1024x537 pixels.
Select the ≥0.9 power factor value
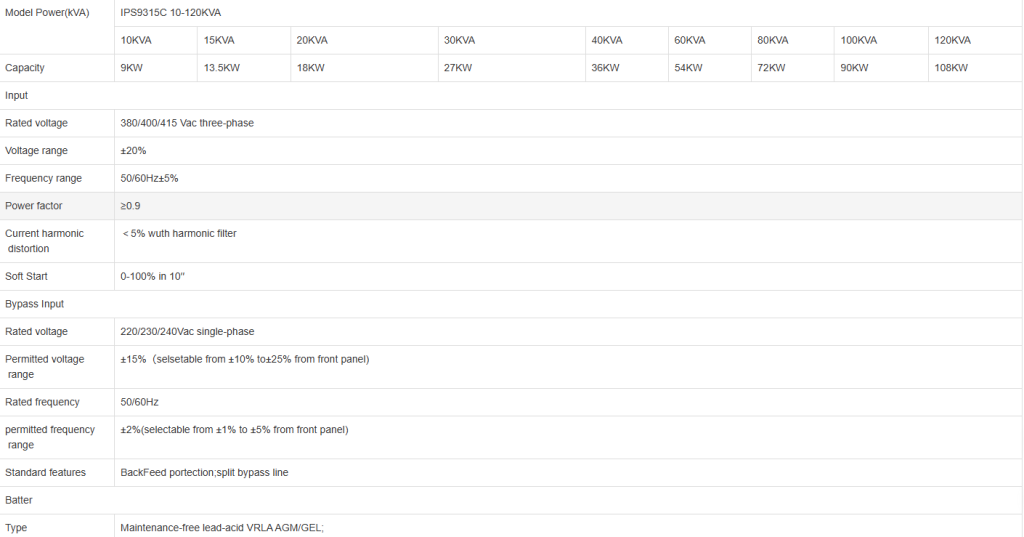(x=130, y=206)
